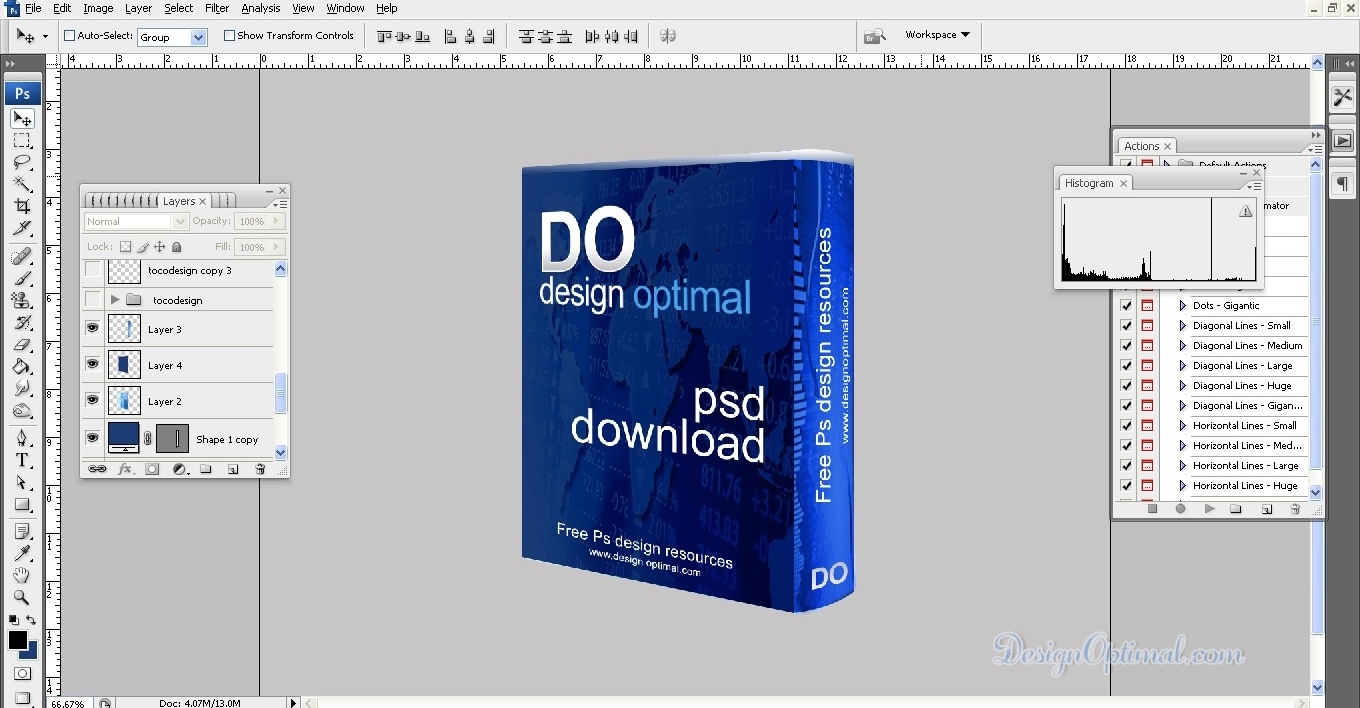Show the tocodesign copy 3 layer

tap(93, 270)
